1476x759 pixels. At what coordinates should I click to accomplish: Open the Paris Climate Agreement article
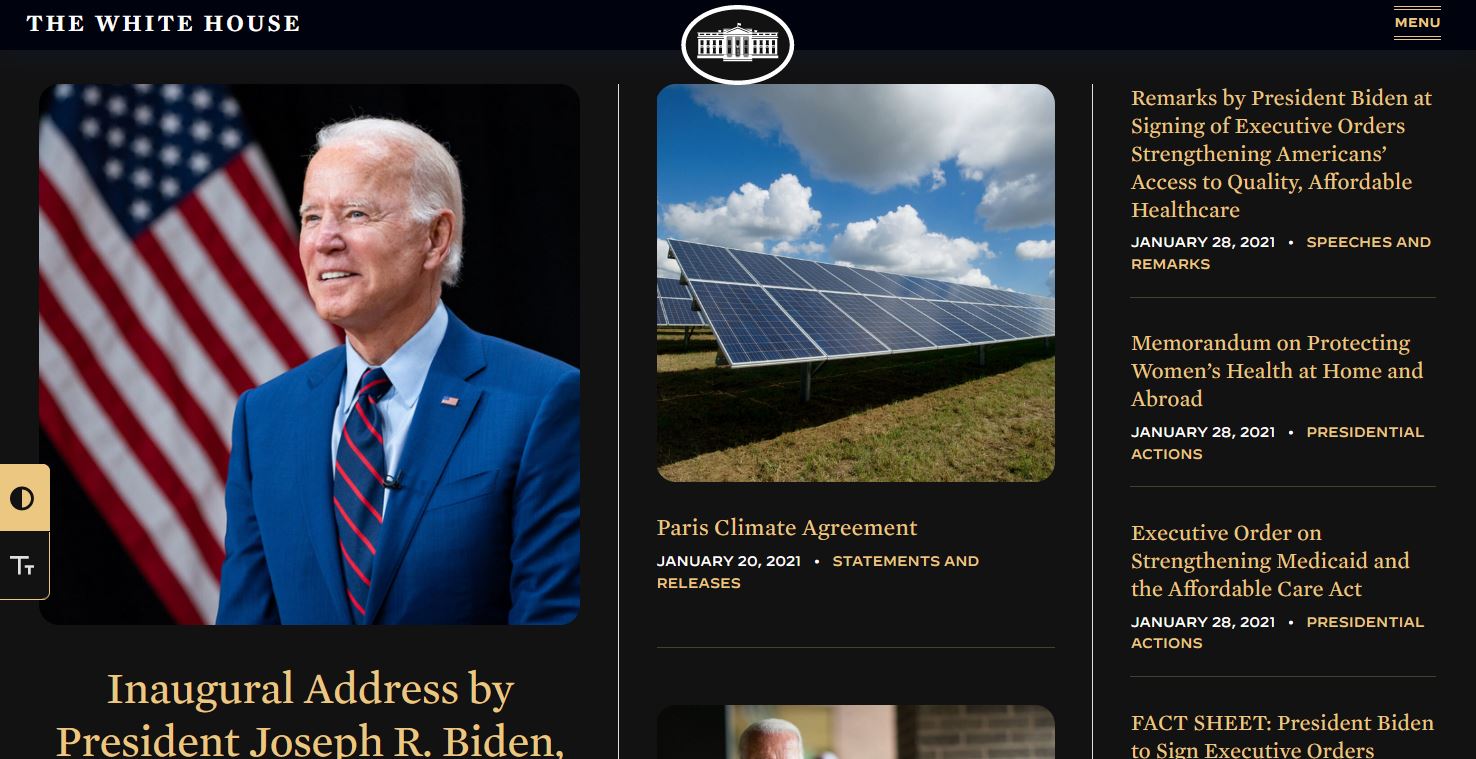coord(787,528)
